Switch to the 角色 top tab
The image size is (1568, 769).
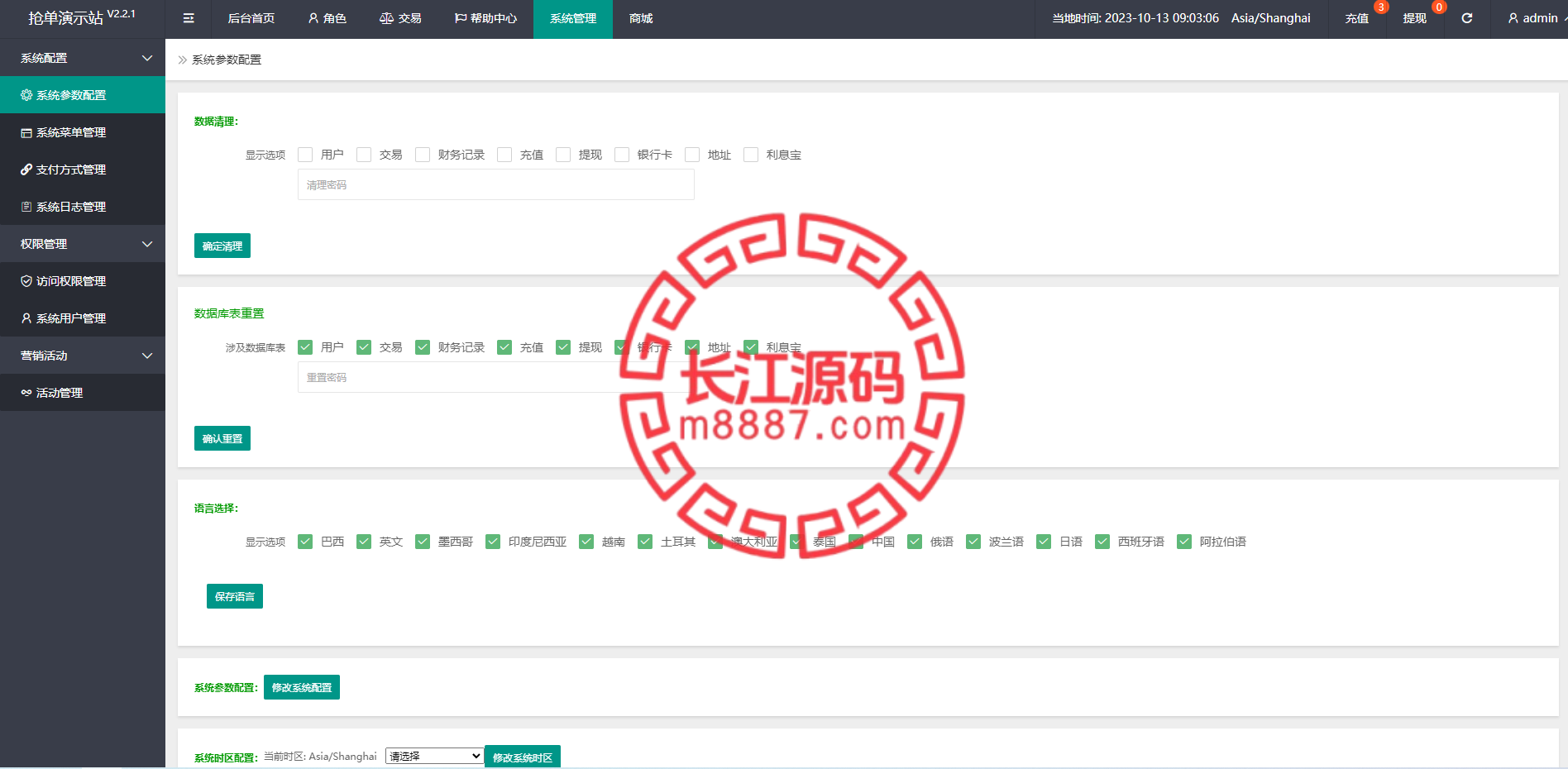coord(327,18)
